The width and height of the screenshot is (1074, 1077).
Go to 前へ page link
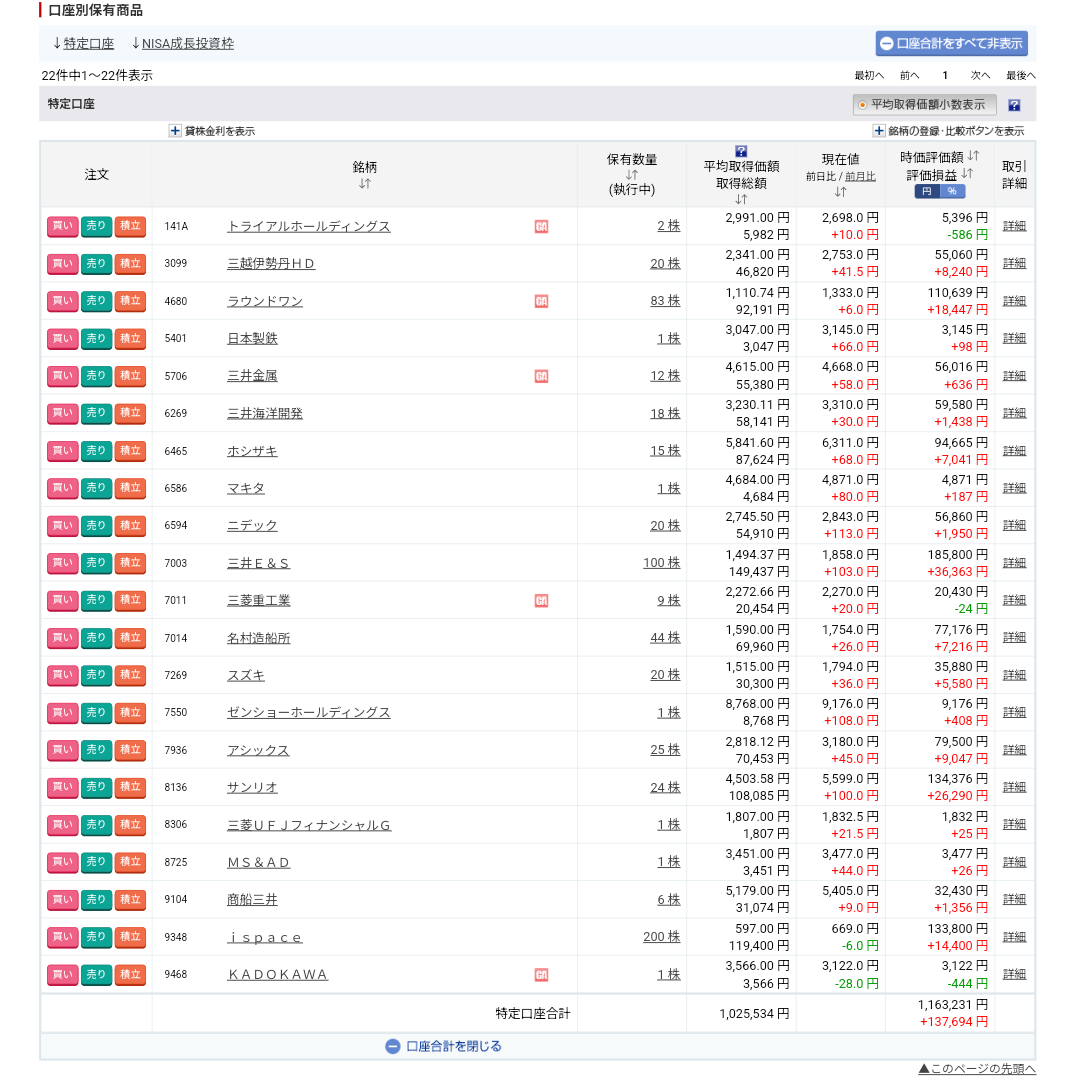[x=909, y=76]
